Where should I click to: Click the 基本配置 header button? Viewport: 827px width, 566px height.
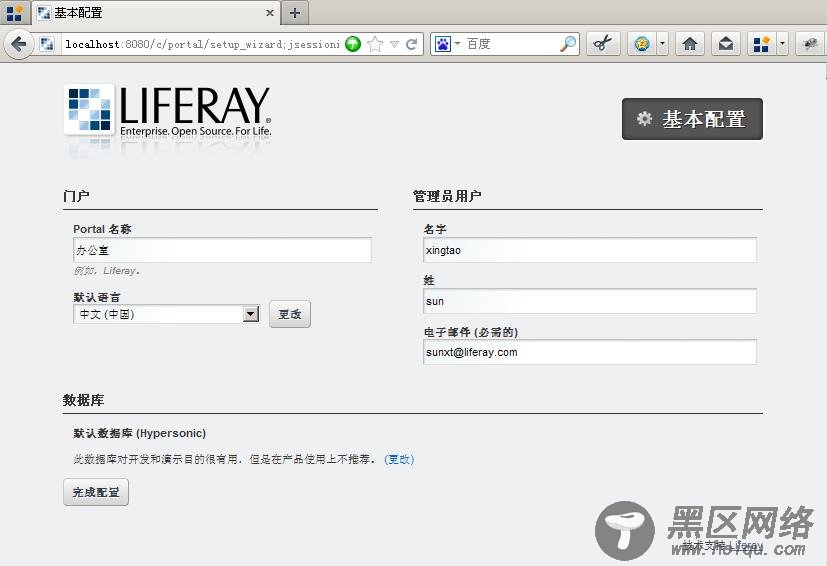coord(692,119)
